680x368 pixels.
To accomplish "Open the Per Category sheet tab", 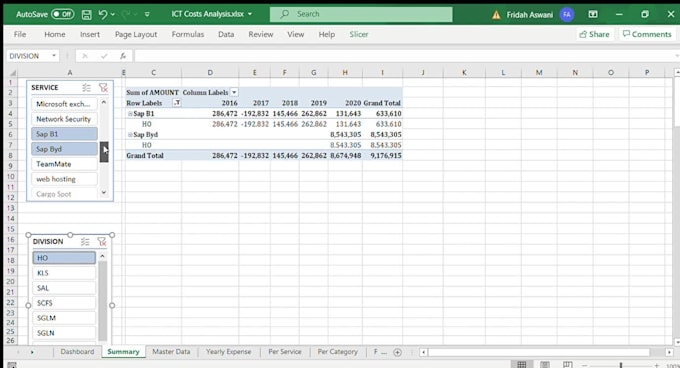I will coord(338,352).
